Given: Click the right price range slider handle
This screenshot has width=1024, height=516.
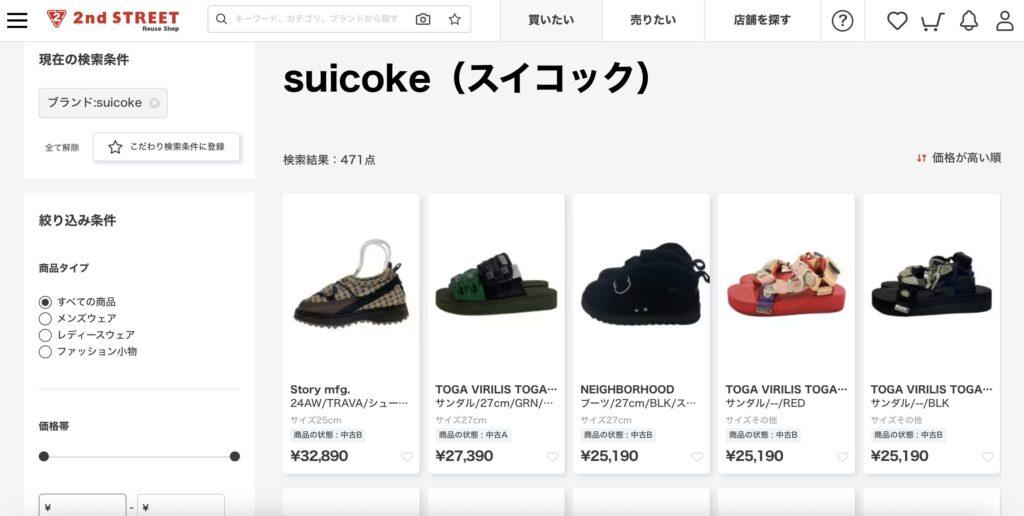Looking at the screenshot, I should pyautogui.click(x=234, y=457).
